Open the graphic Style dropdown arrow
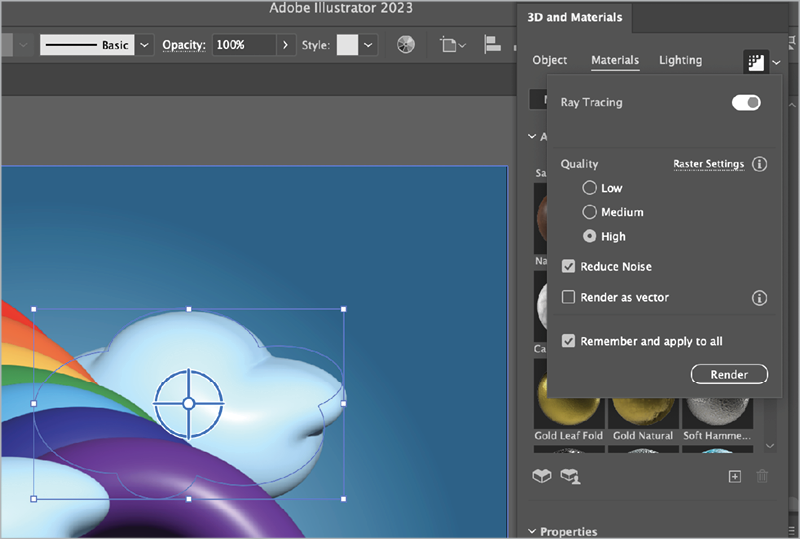This screenshot has width=800, height=539. 368,45
